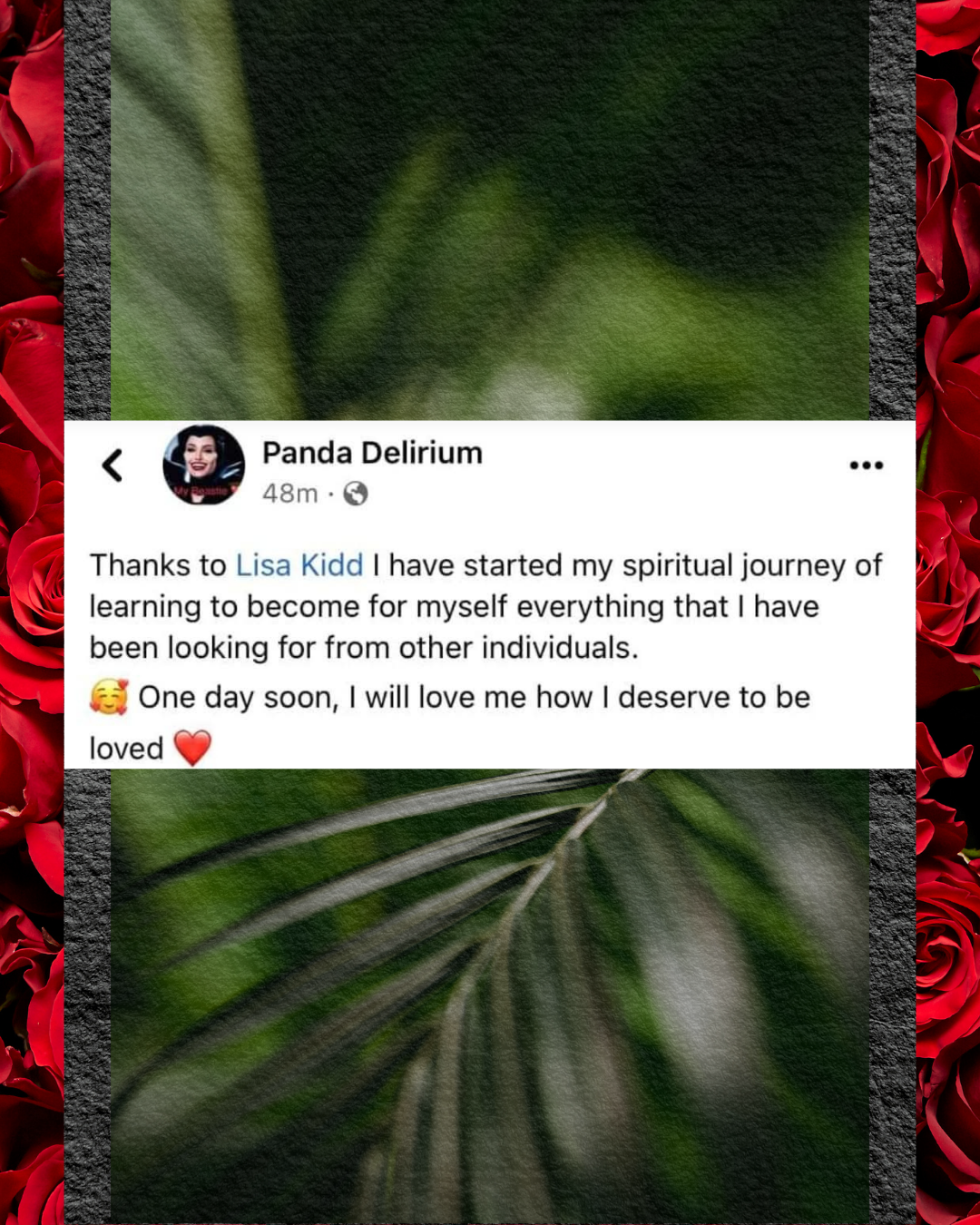Open Panda Delirium's profile picture
Image resolution: width=980 pixels, height=1225 pixels.
(203, 465)
